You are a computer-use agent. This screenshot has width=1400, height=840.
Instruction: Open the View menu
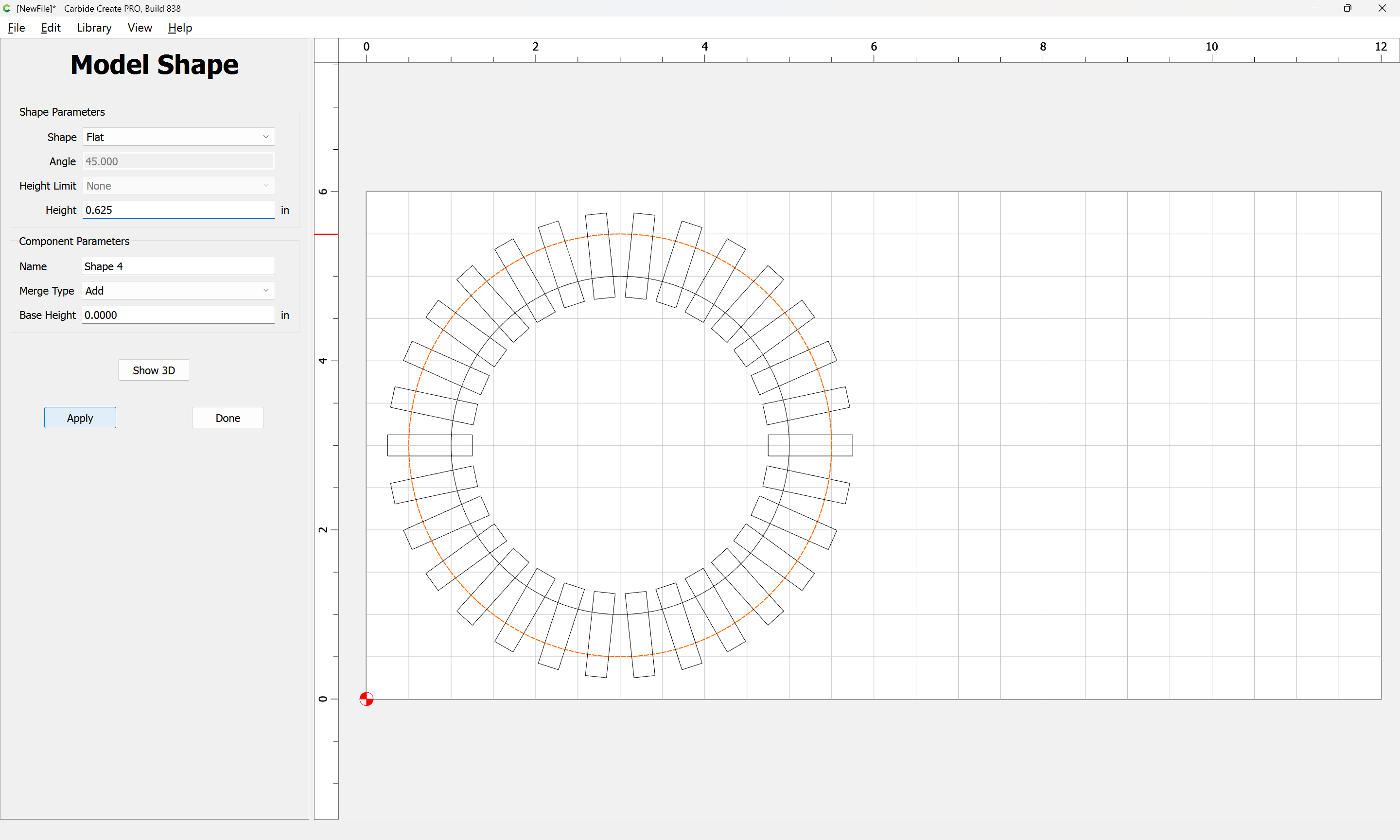coord(139,28)
